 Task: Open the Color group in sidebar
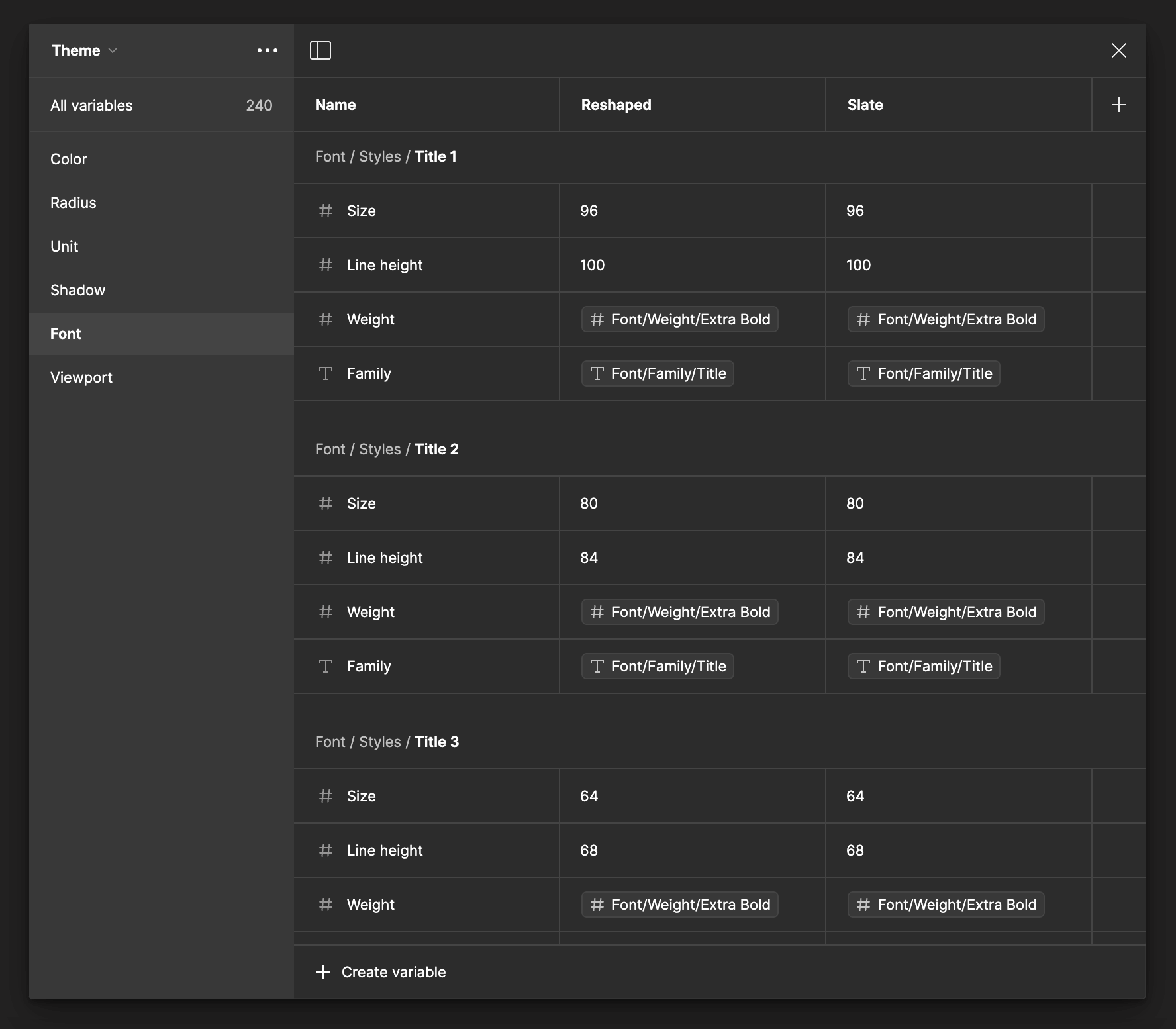click(x=162, y=159)
